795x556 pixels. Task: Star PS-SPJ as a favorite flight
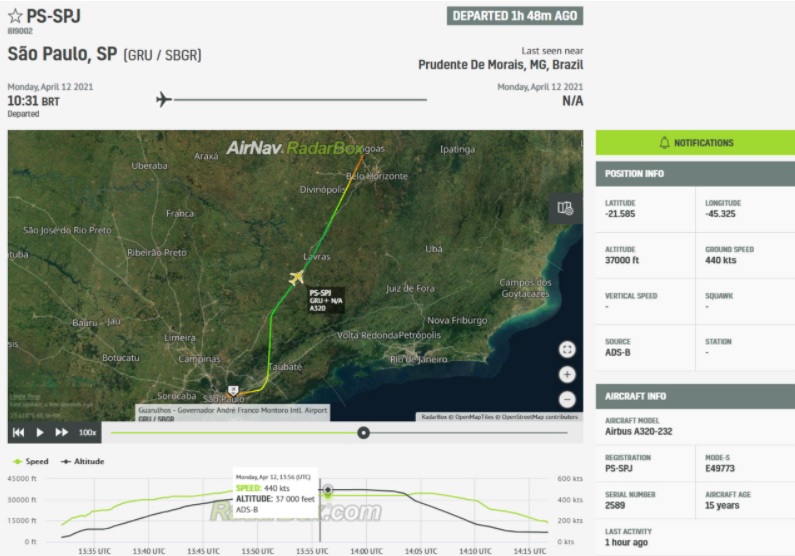coord(15,16)
